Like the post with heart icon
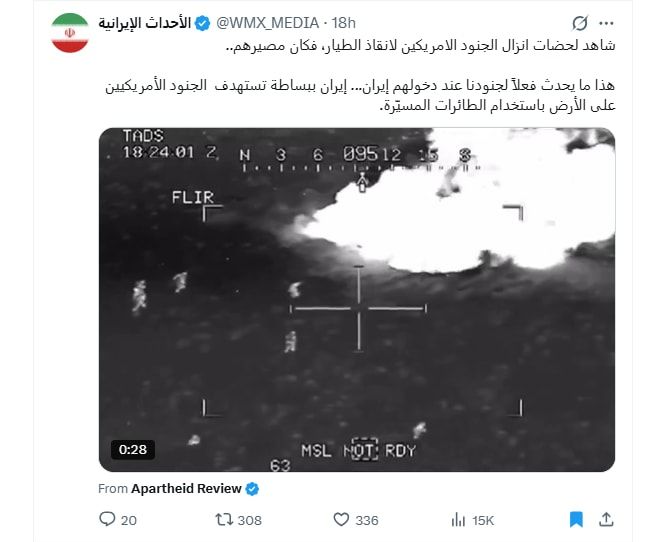The width and height of the screenshot is (659, 542). 341,520
